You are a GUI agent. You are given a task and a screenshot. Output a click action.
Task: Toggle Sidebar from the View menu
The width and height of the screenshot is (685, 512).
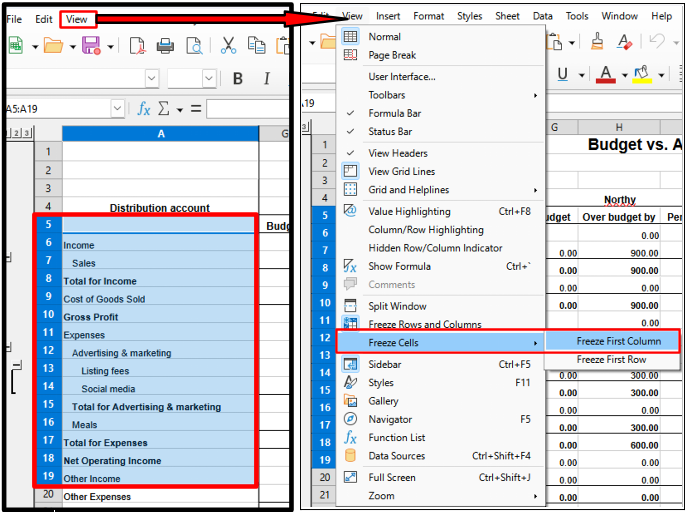tap(440, 364)
